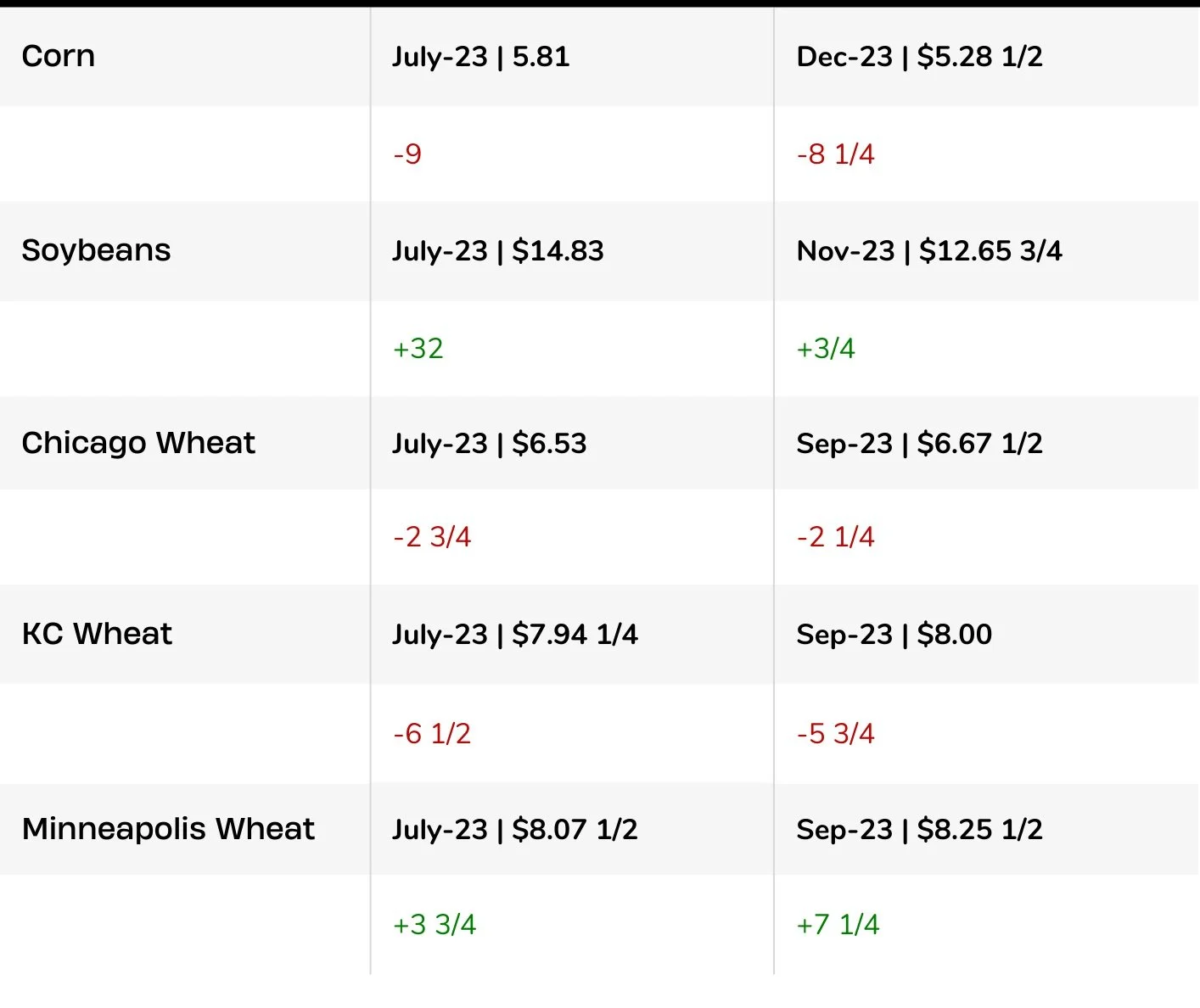Select the -5 3/4 change value
Screen dimensions: 1200x1008
tap(835, 733)
